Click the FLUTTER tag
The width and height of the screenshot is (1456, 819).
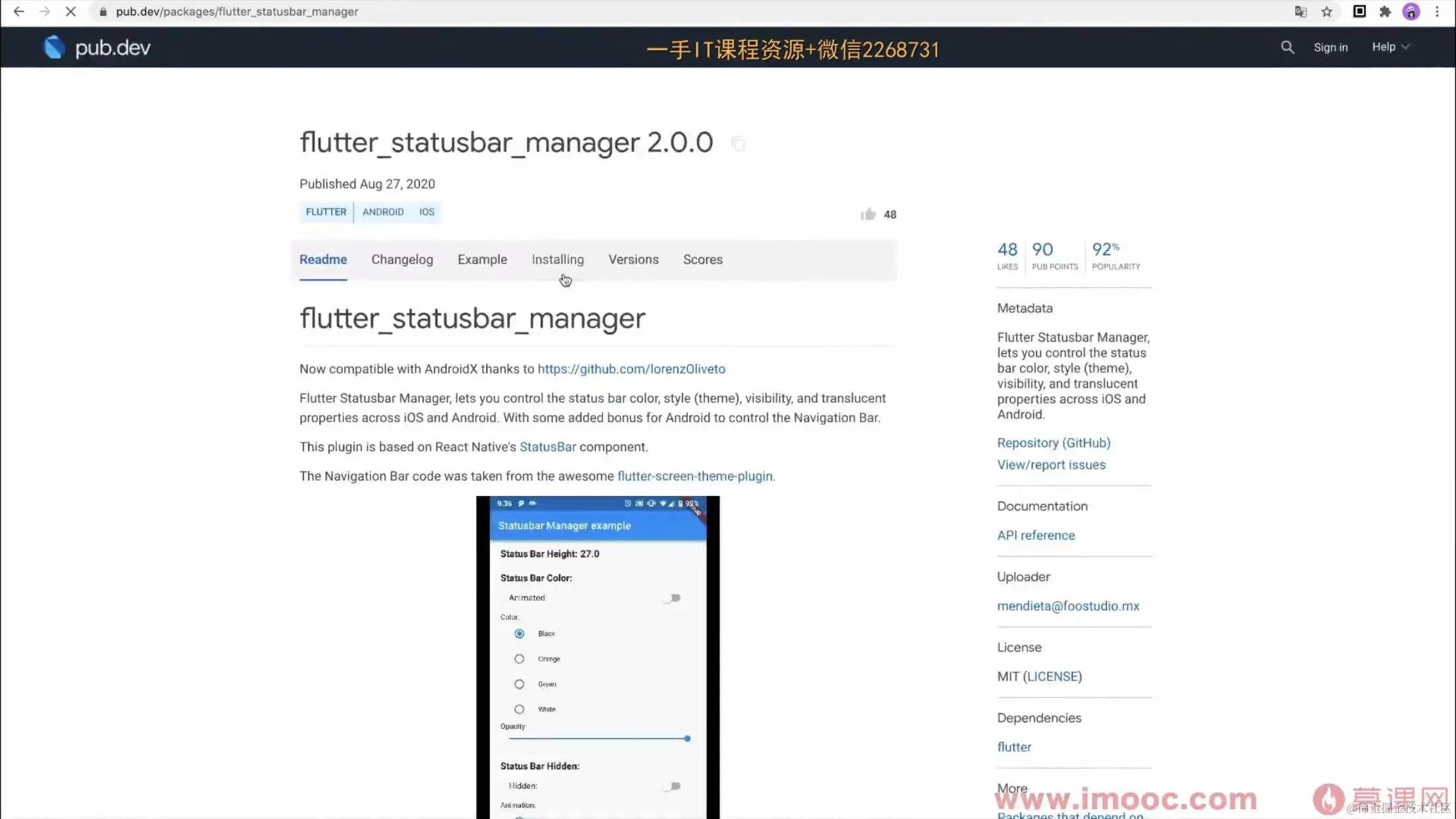326,212
